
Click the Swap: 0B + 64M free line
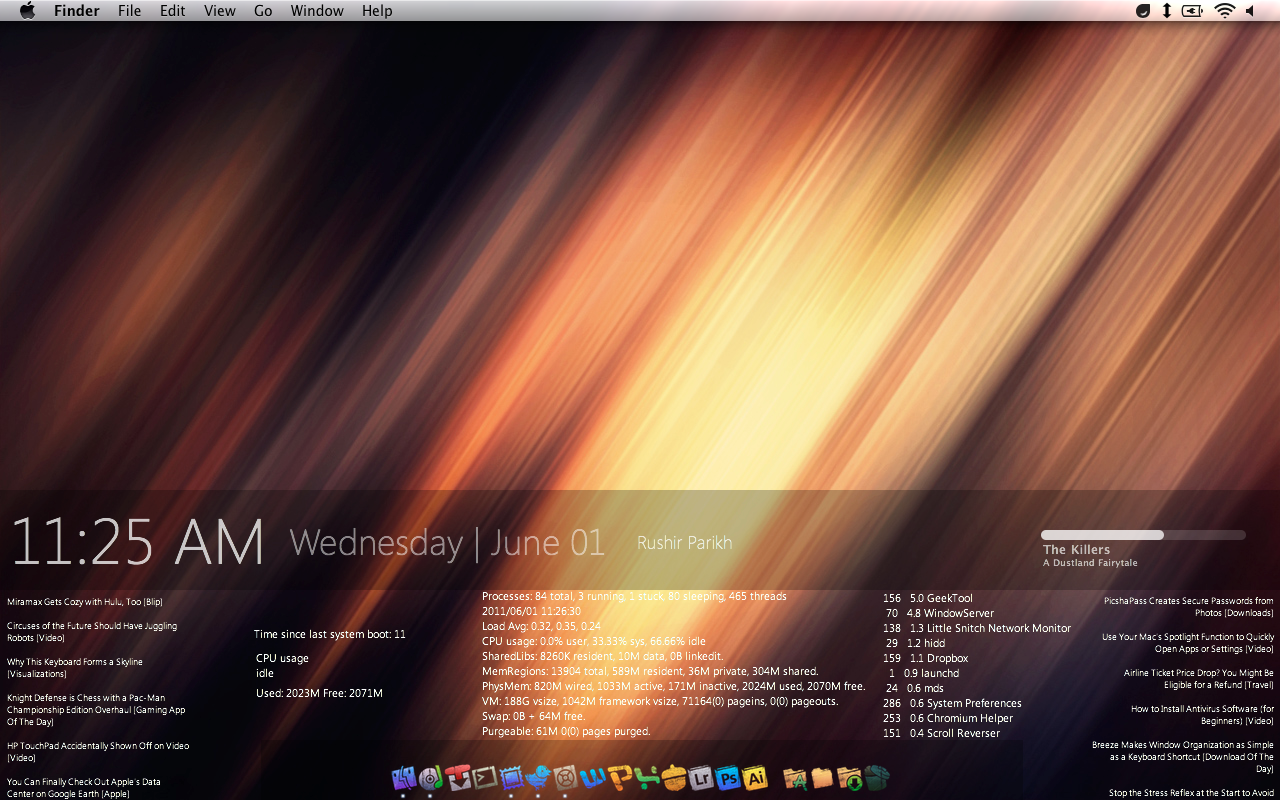pos(533,716)
